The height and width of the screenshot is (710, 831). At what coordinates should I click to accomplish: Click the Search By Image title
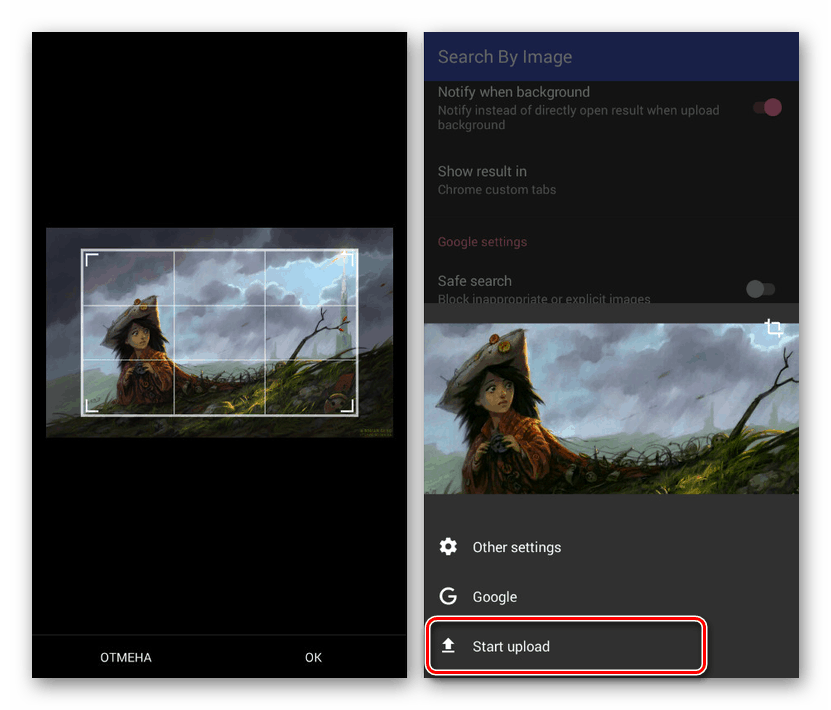tap(505, 57)
